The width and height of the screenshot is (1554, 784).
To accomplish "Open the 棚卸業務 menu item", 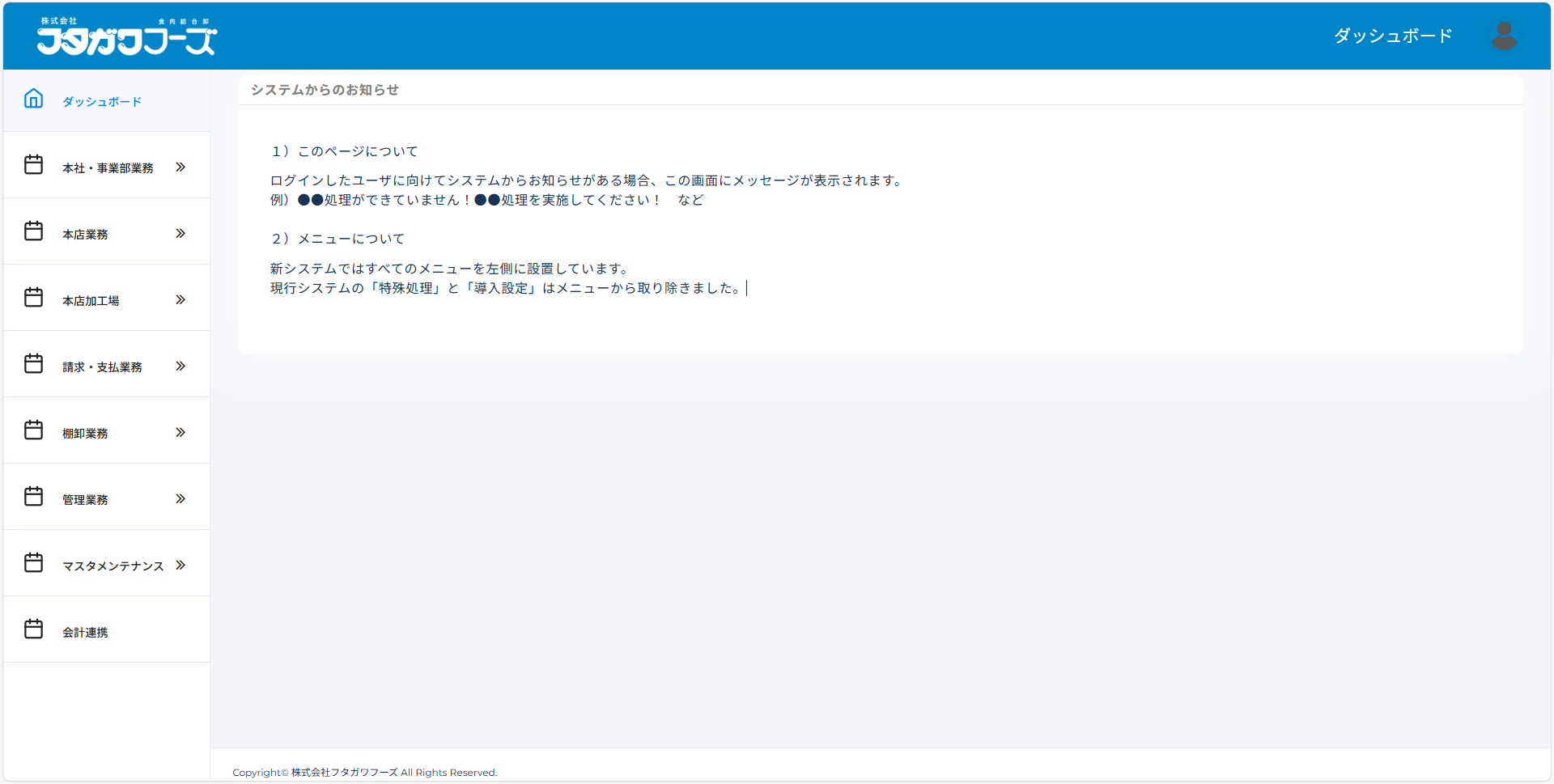I will pyautogui.click(x=87, y=433).
